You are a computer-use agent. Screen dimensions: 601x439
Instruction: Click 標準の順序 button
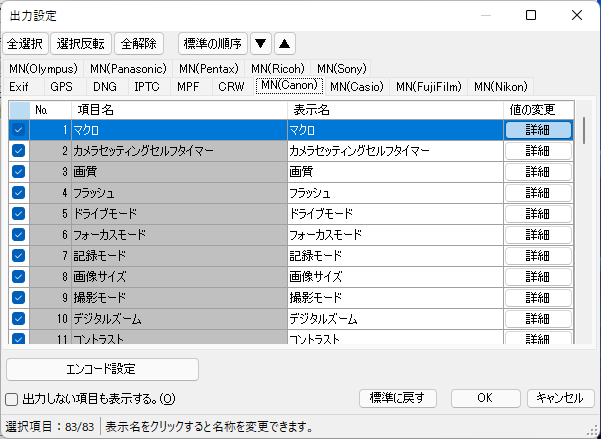click(x=211, y=43)
